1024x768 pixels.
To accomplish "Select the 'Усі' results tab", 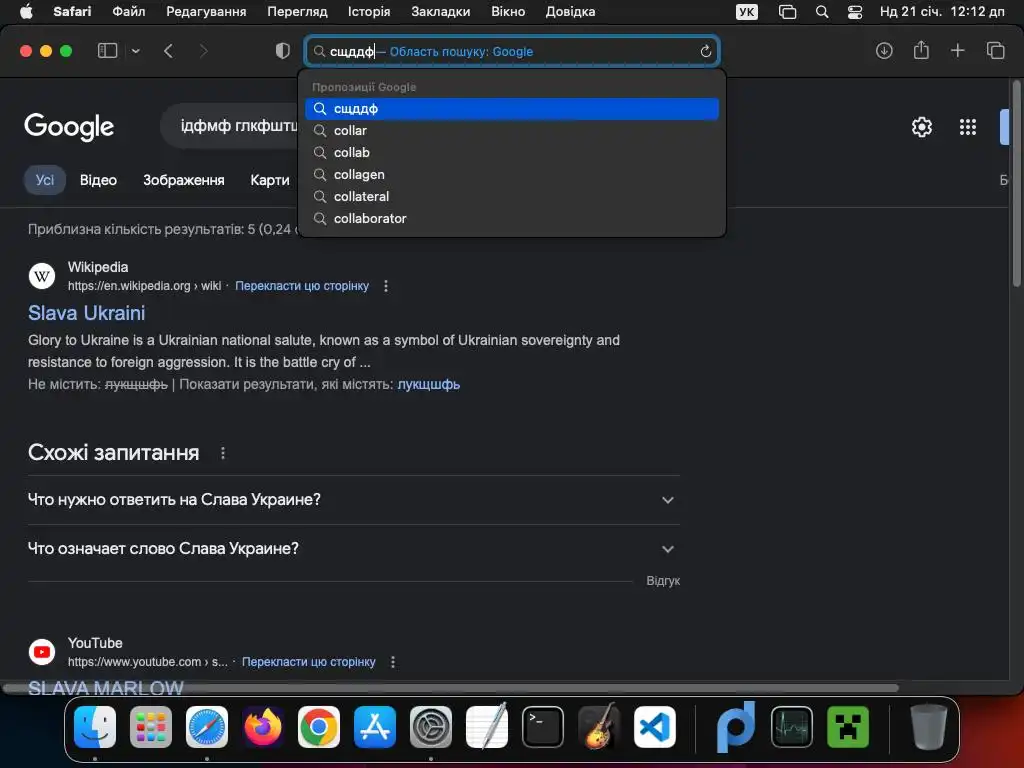I will pyautogui.click(x=45, y=180).
